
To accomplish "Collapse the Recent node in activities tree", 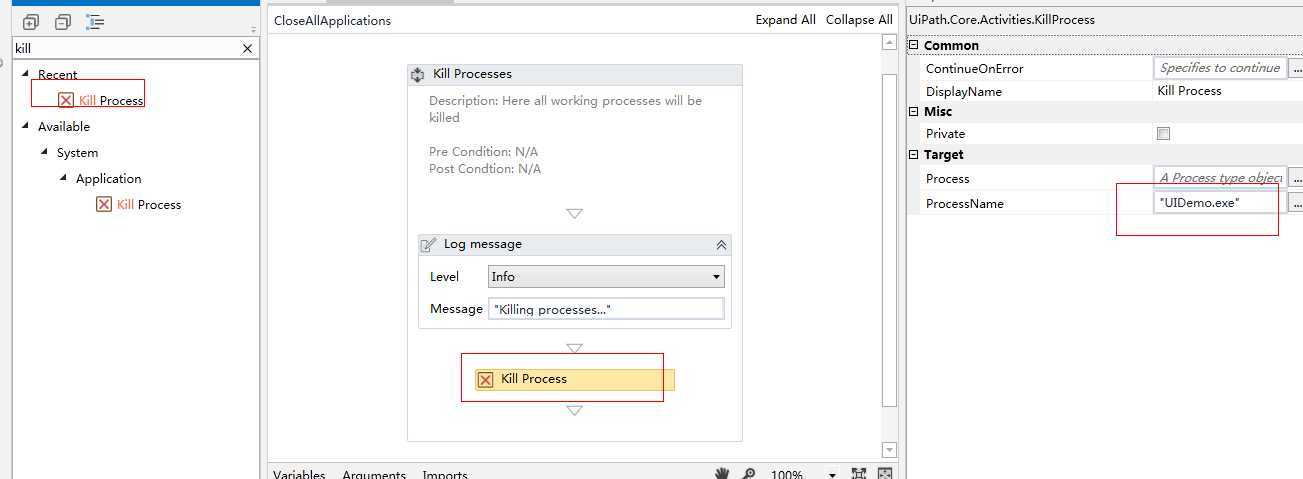I will tap(26, 74).
